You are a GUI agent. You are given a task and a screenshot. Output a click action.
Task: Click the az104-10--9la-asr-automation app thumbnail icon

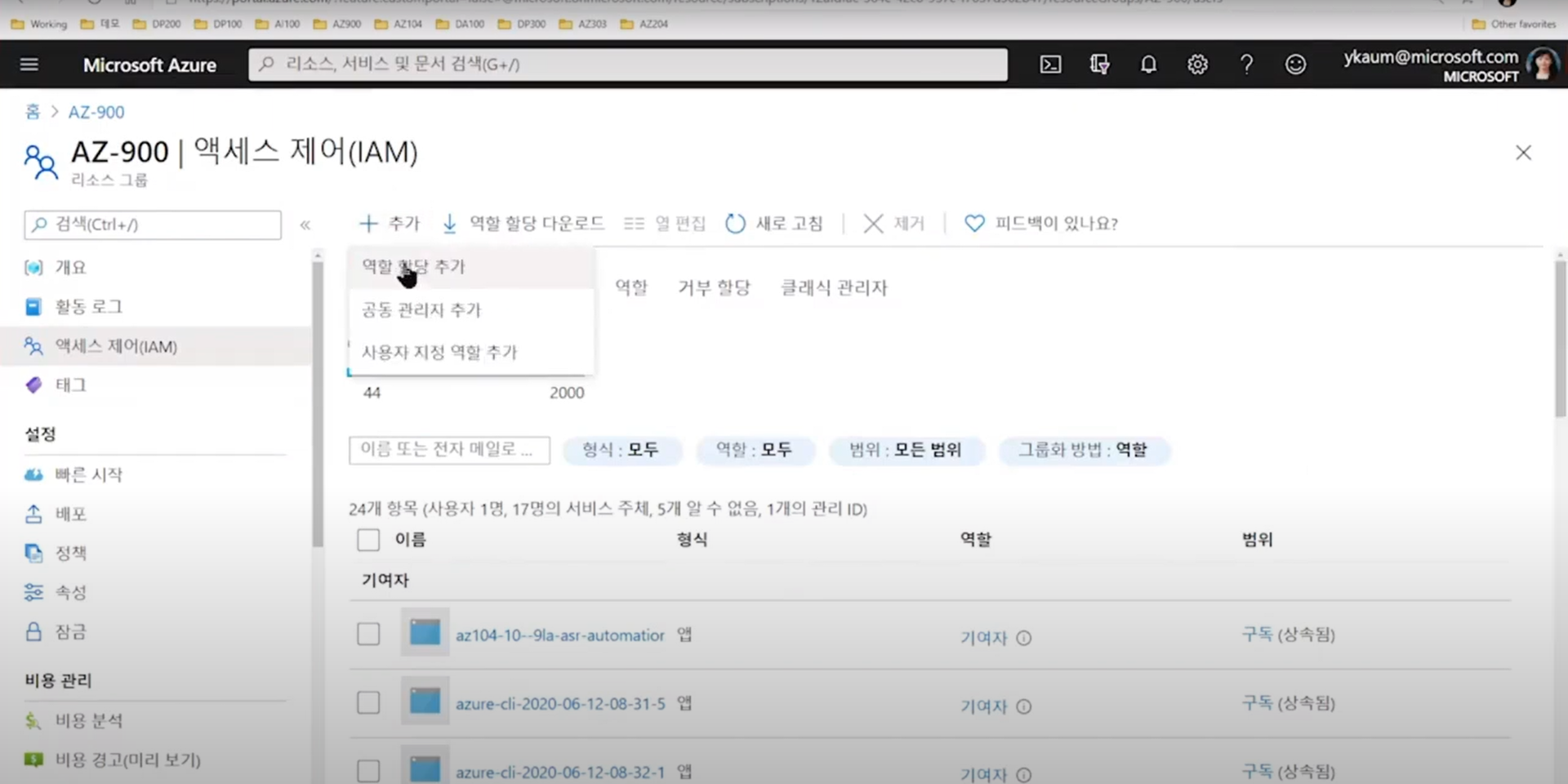tap(425, 632)
